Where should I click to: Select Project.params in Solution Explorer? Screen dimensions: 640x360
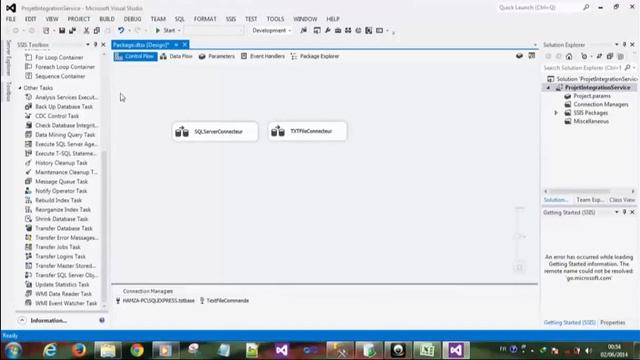[587, 96]
